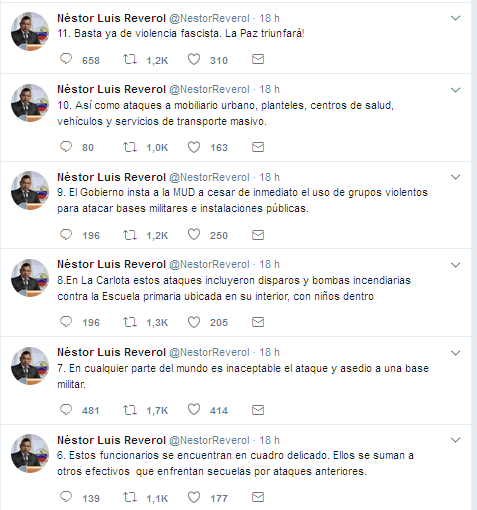Open the 18 h timestamp on tweet 9

[x=269, y=177]
